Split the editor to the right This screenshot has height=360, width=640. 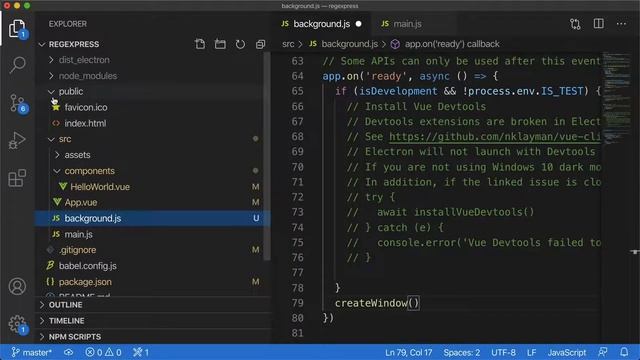tap(598, 24)
